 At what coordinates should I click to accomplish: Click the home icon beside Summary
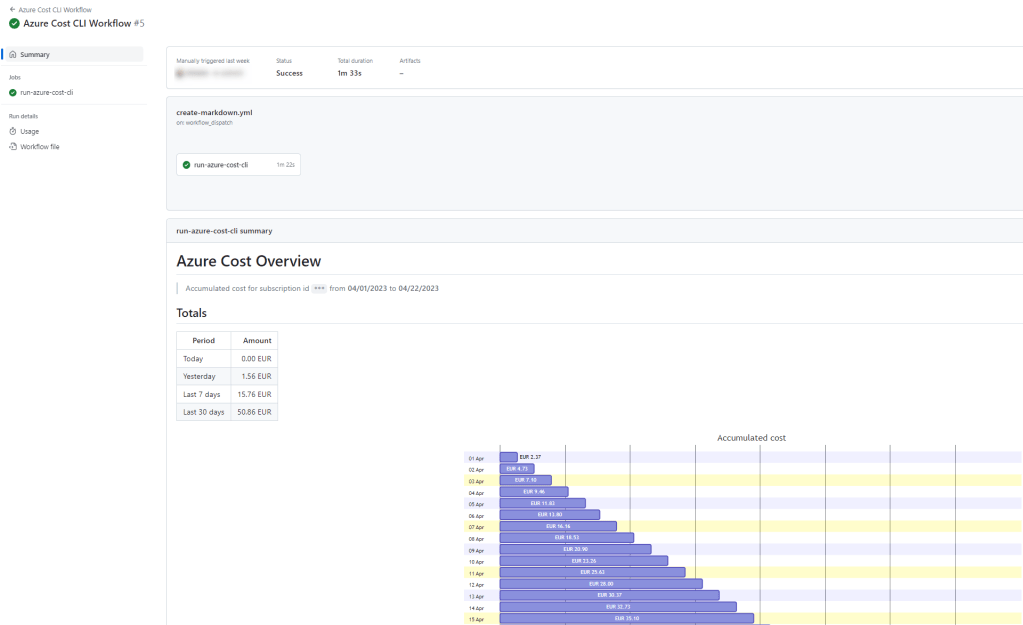click(x=13, y=55)
